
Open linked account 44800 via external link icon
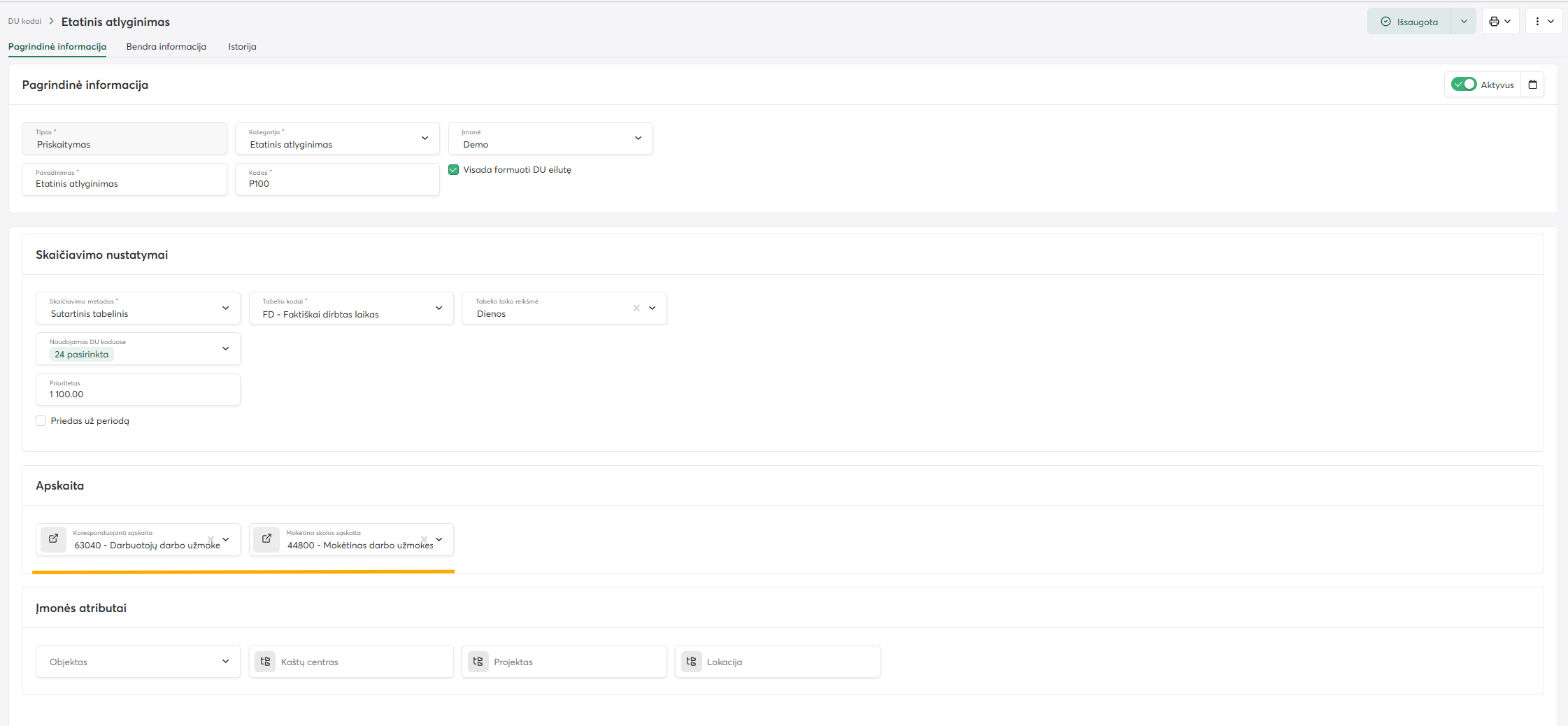(266, 539)
